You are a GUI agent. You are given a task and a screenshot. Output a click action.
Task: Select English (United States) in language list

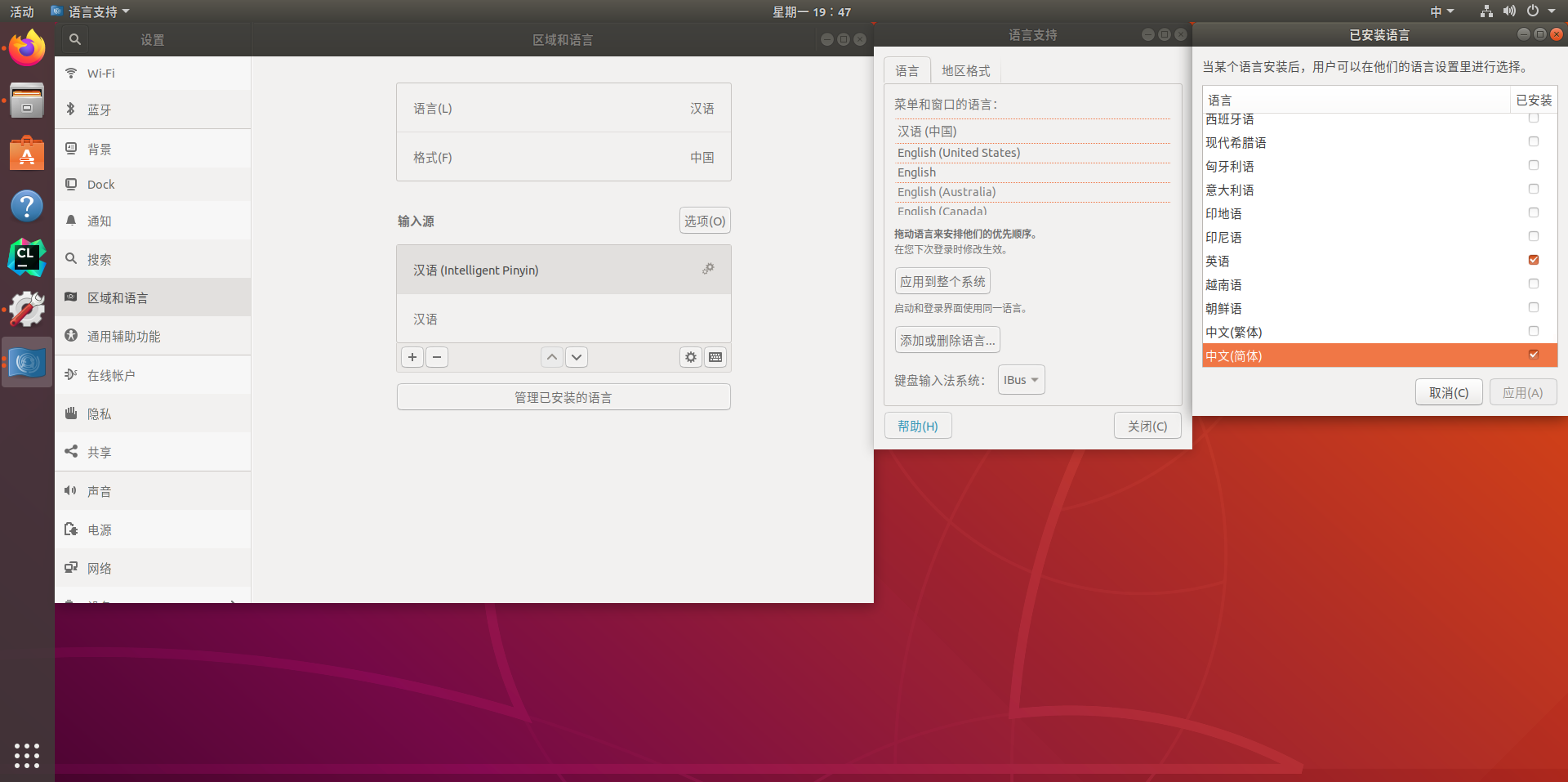[958, 153]
